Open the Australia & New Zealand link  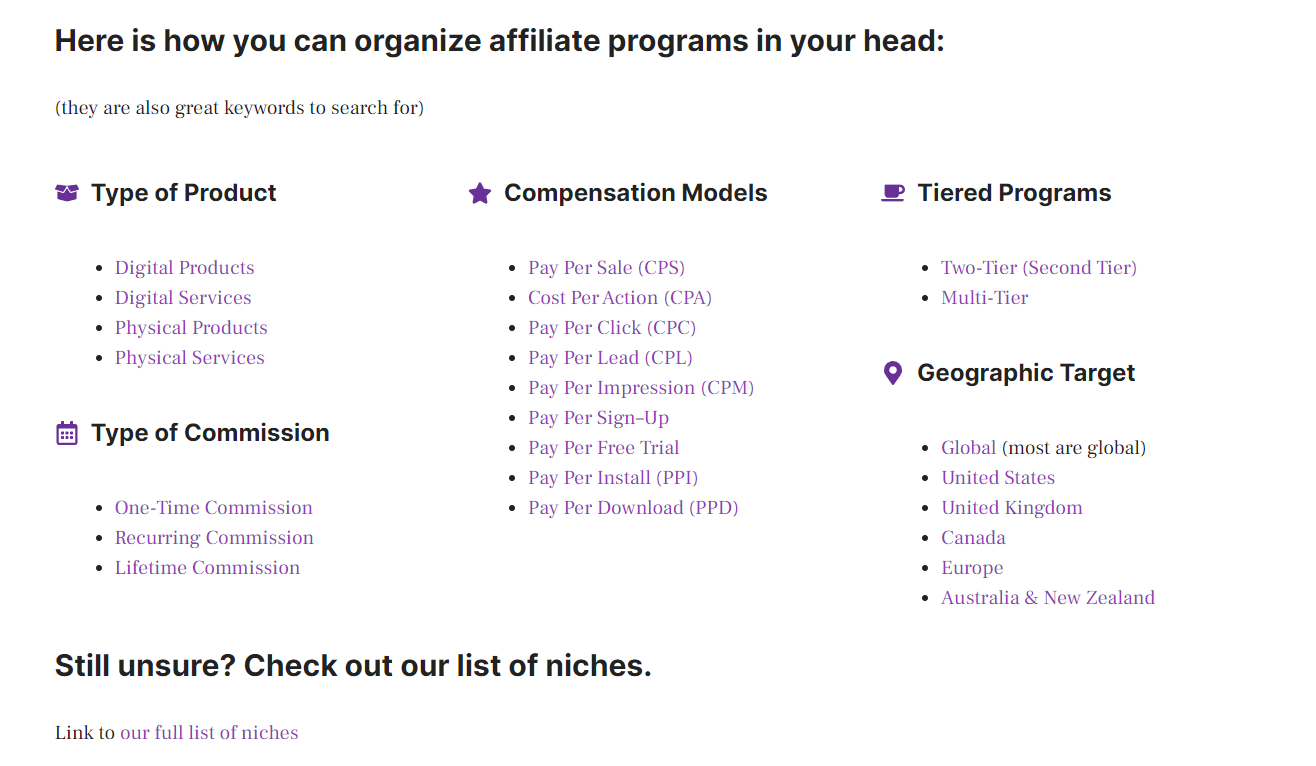1048,598
